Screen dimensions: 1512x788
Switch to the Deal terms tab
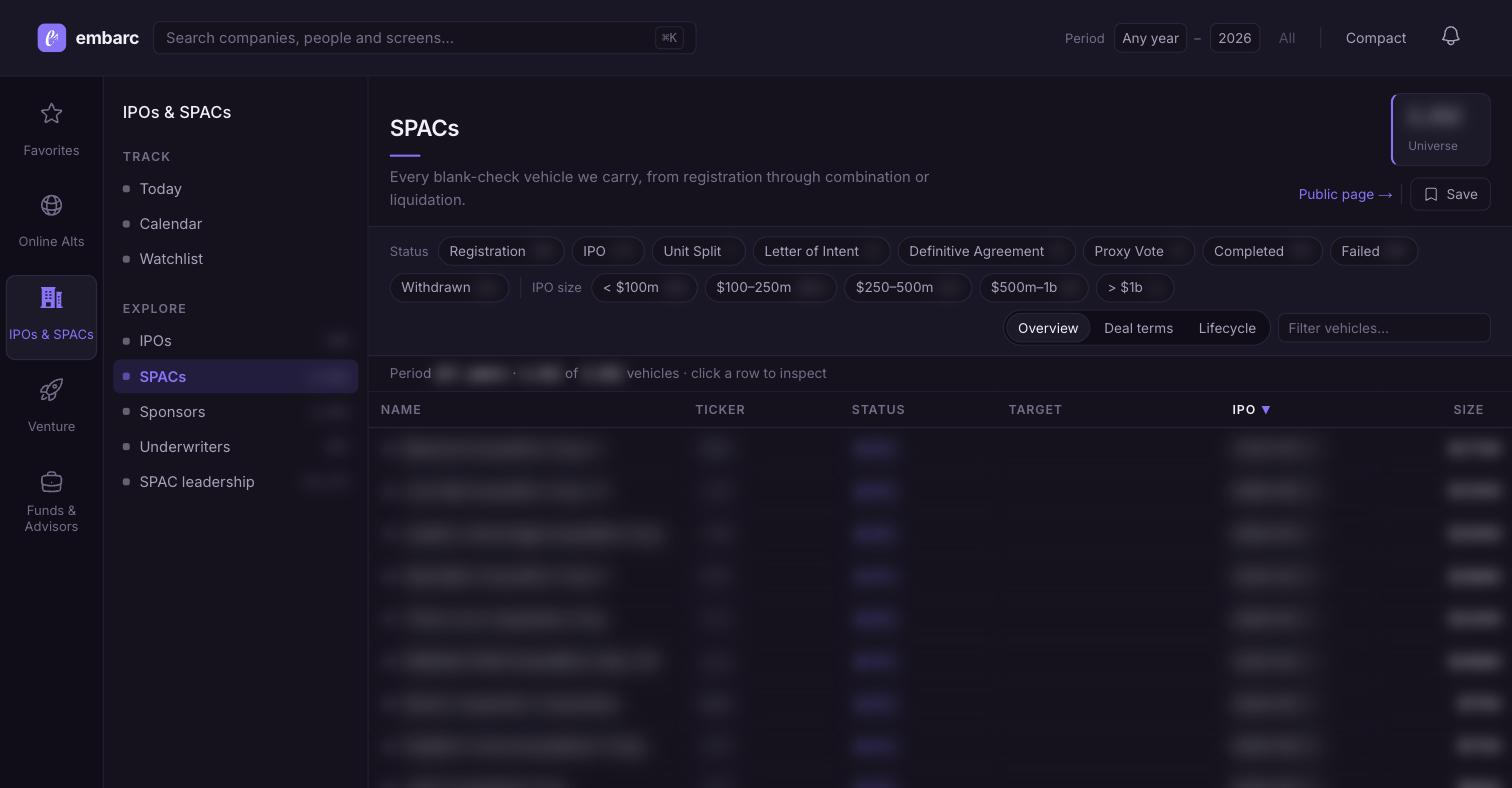(1138, 328)
